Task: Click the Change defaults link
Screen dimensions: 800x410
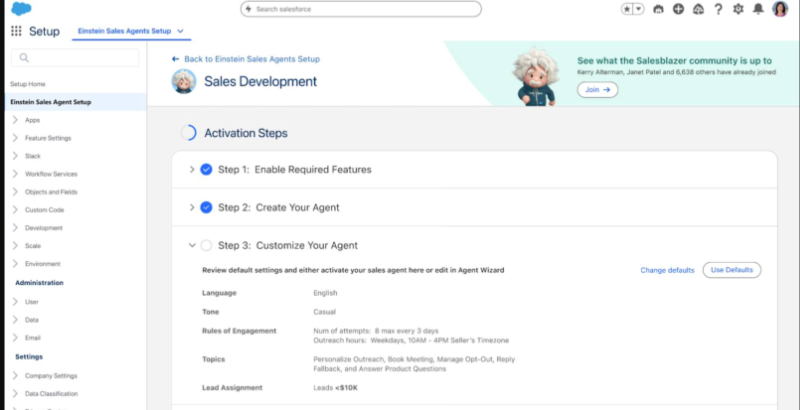Action: click(667, 270)
